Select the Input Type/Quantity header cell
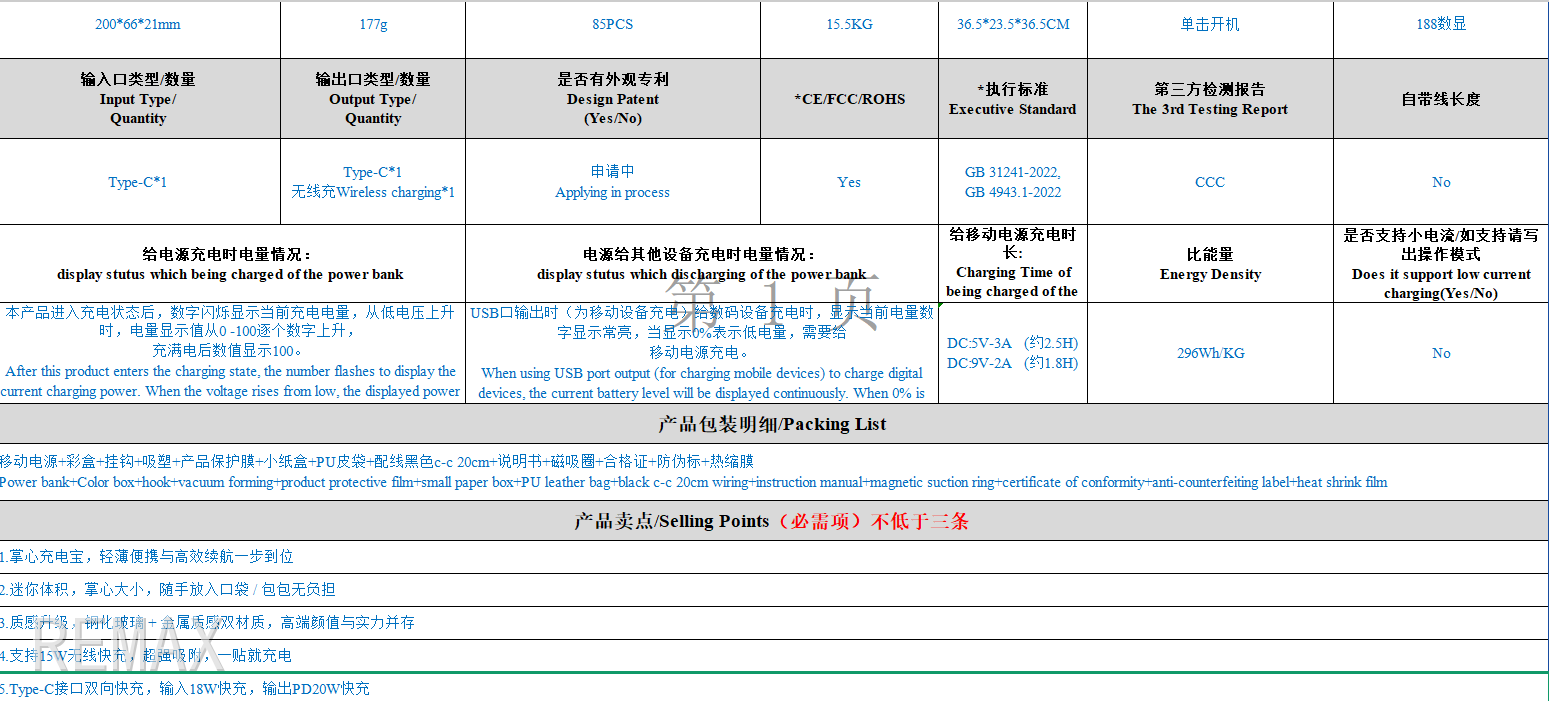Viewport: 1549px width, 701px height. pos(138,99)
